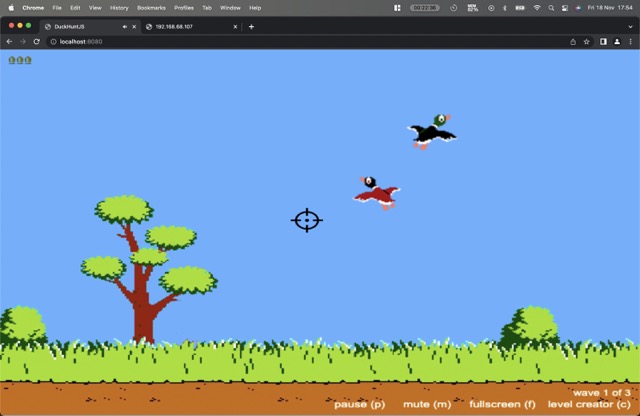
Task: Click the mute (m) control
Action: pos(427,404)
